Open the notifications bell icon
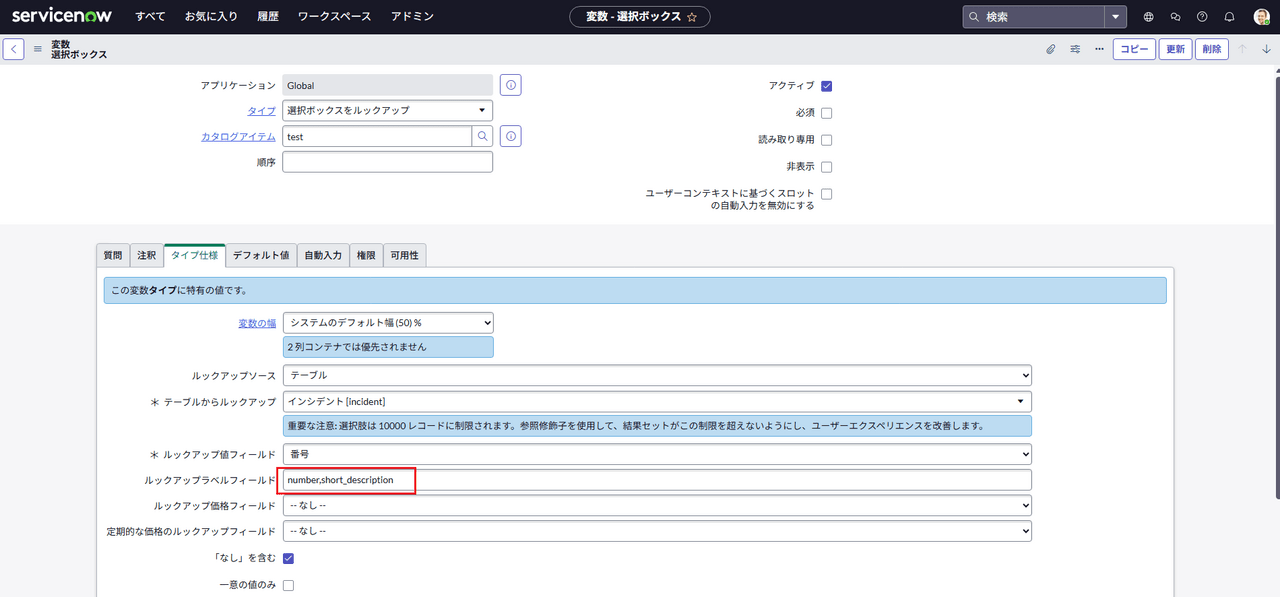This screenshot has height=597, width=1280. [x=1229, y=17]
